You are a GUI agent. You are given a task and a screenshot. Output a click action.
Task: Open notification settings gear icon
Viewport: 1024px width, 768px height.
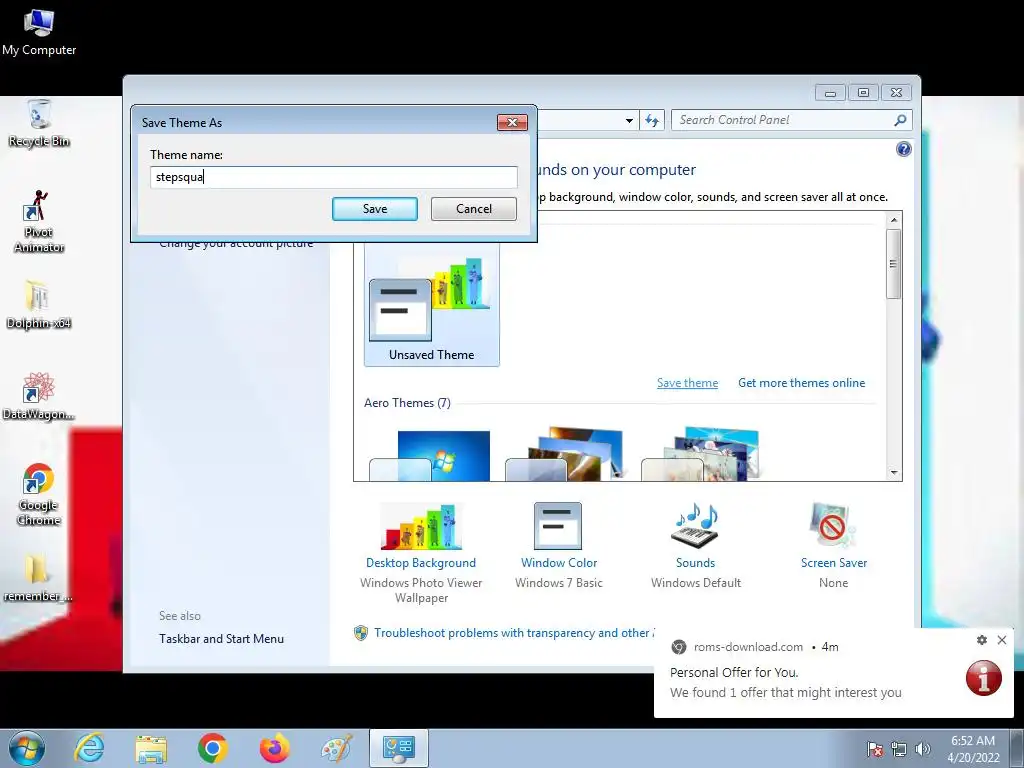pos(982,640)
